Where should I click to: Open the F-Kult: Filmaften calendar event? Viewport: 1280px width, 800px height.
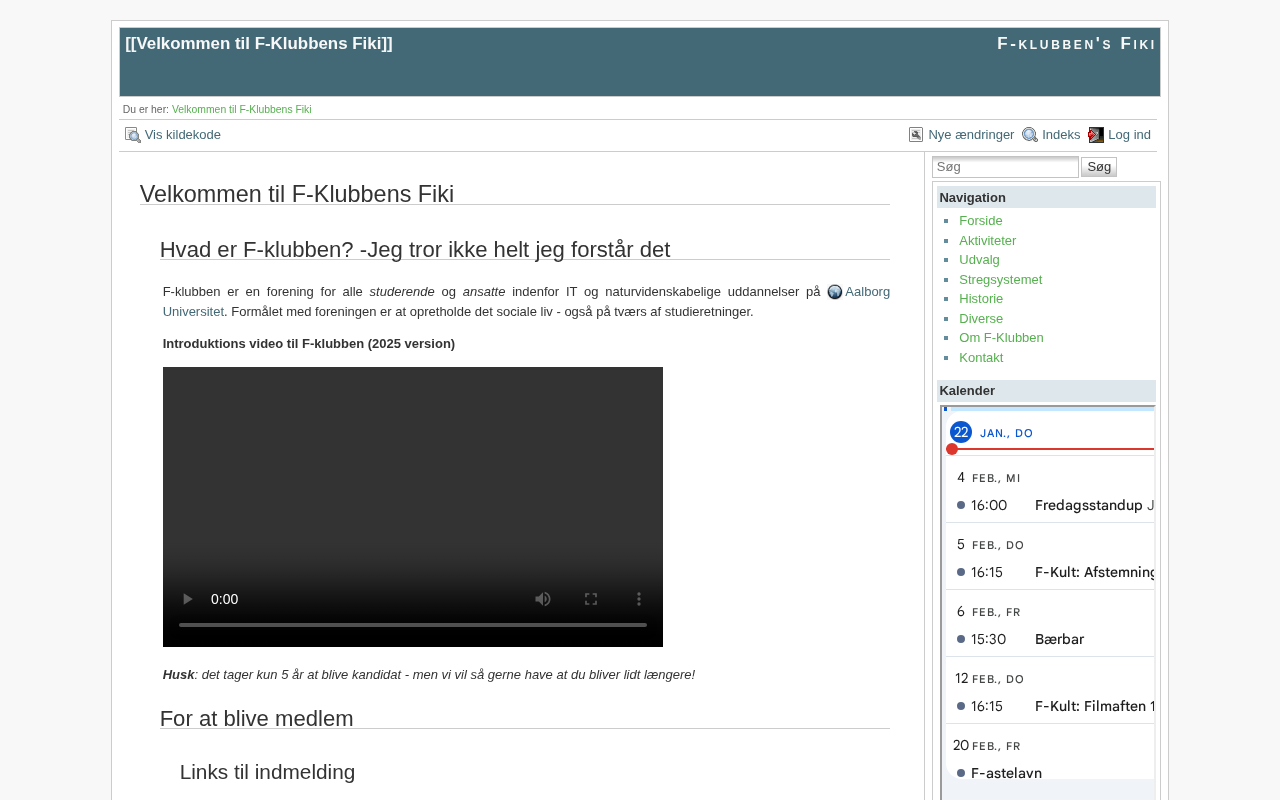pyautogui.click(x=1050, y=706)
